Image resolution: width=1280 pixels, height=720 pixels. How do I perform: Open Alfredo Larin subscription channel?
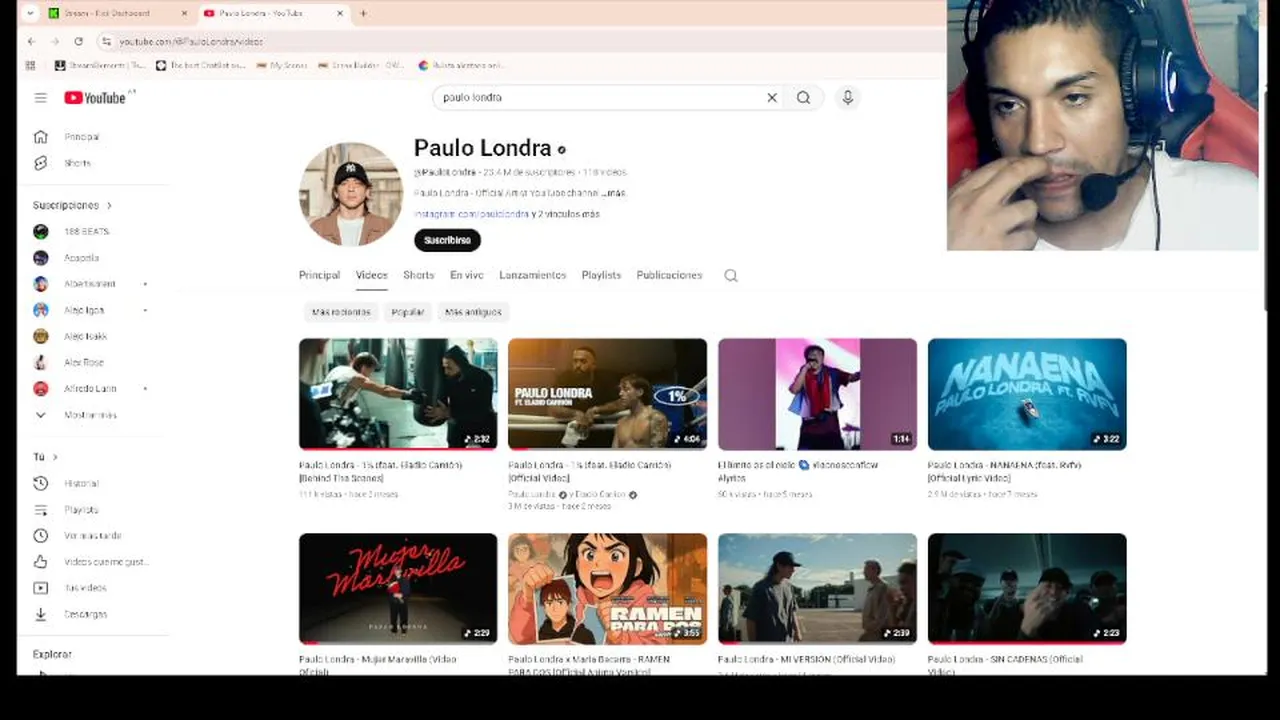(92, 388)
